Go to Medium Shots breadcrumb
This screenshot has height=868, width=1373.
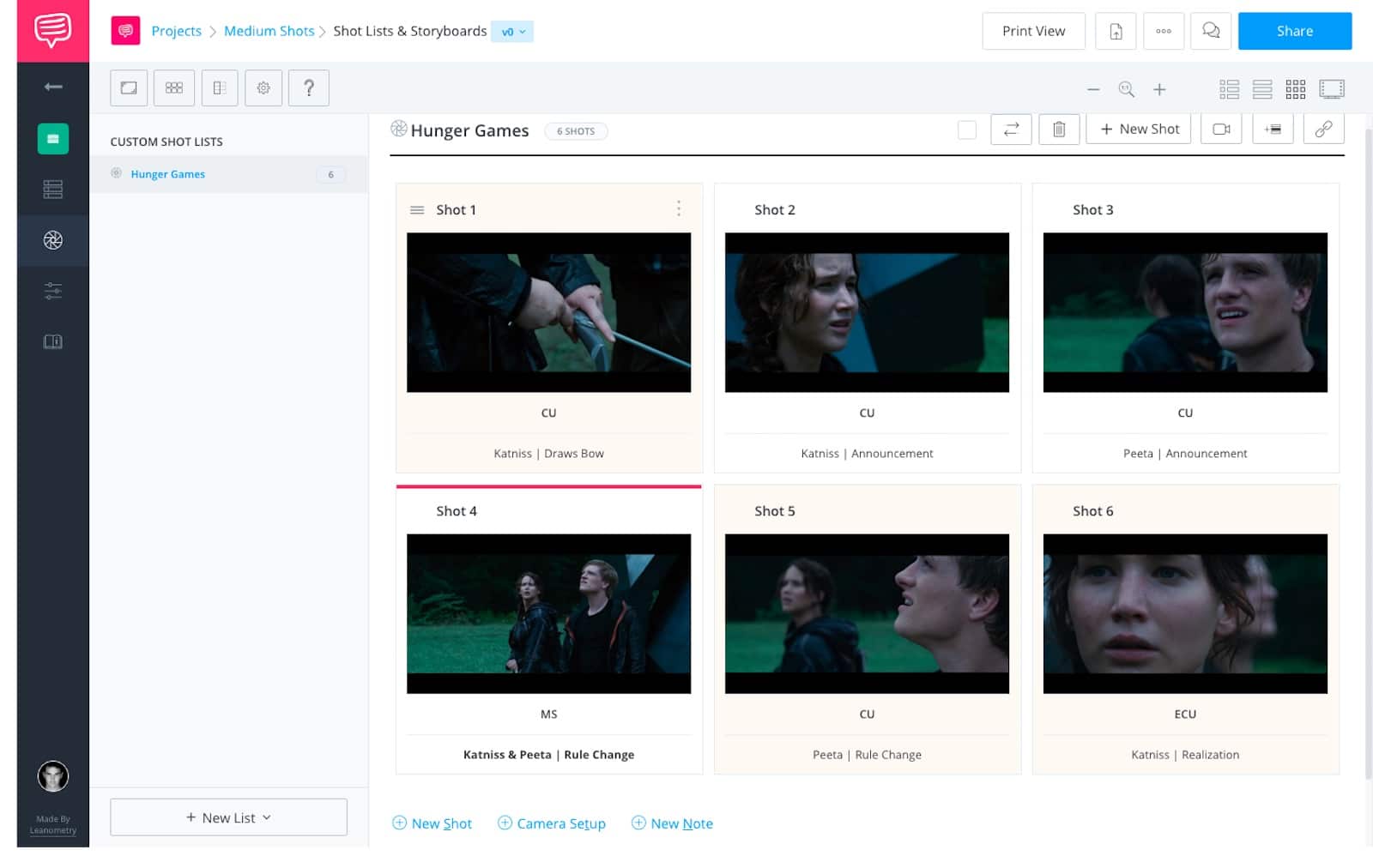(269, 31)
